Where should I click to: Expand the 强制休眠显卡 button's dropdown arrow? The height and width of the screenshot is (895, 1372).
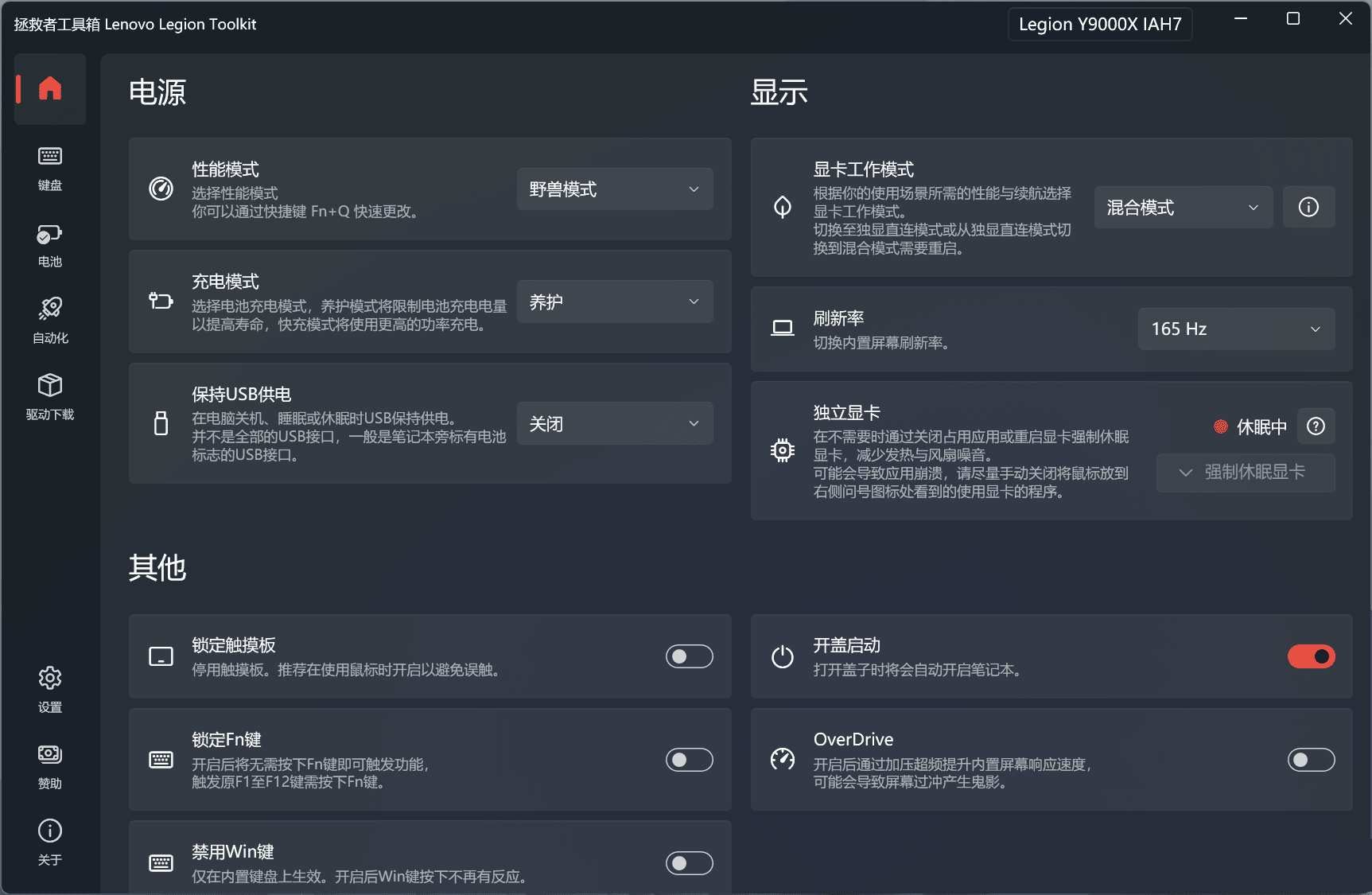[x=1184, y=473]
